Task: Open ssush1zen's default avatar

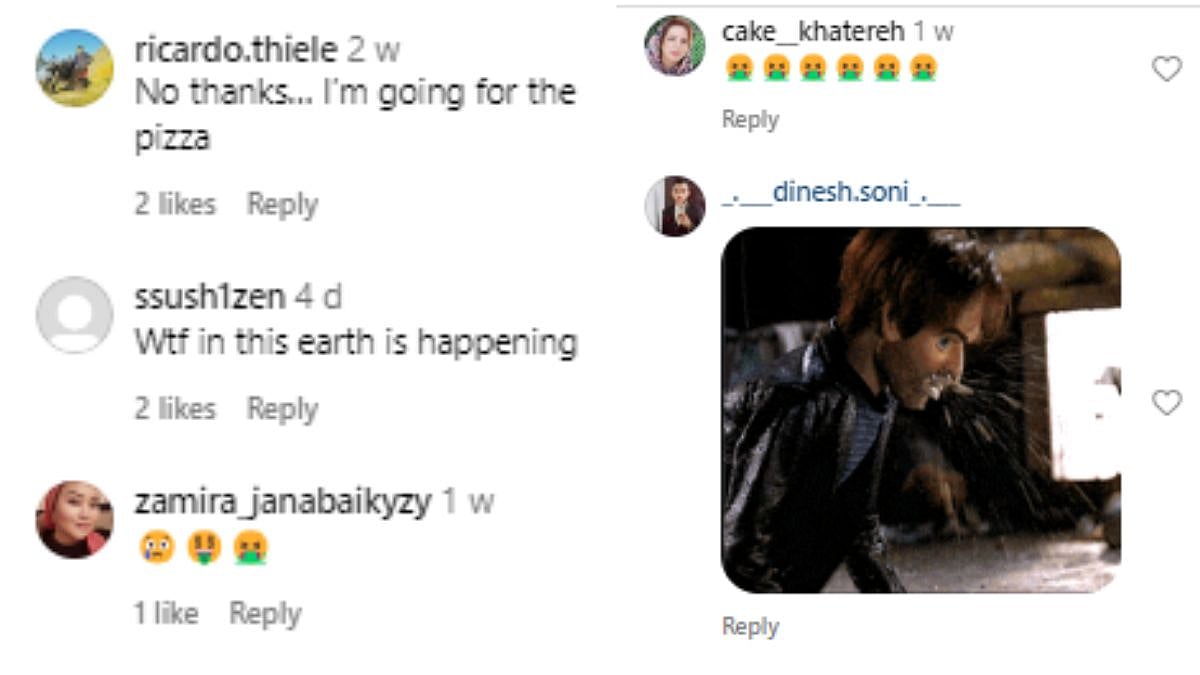Action: [75, 315]
